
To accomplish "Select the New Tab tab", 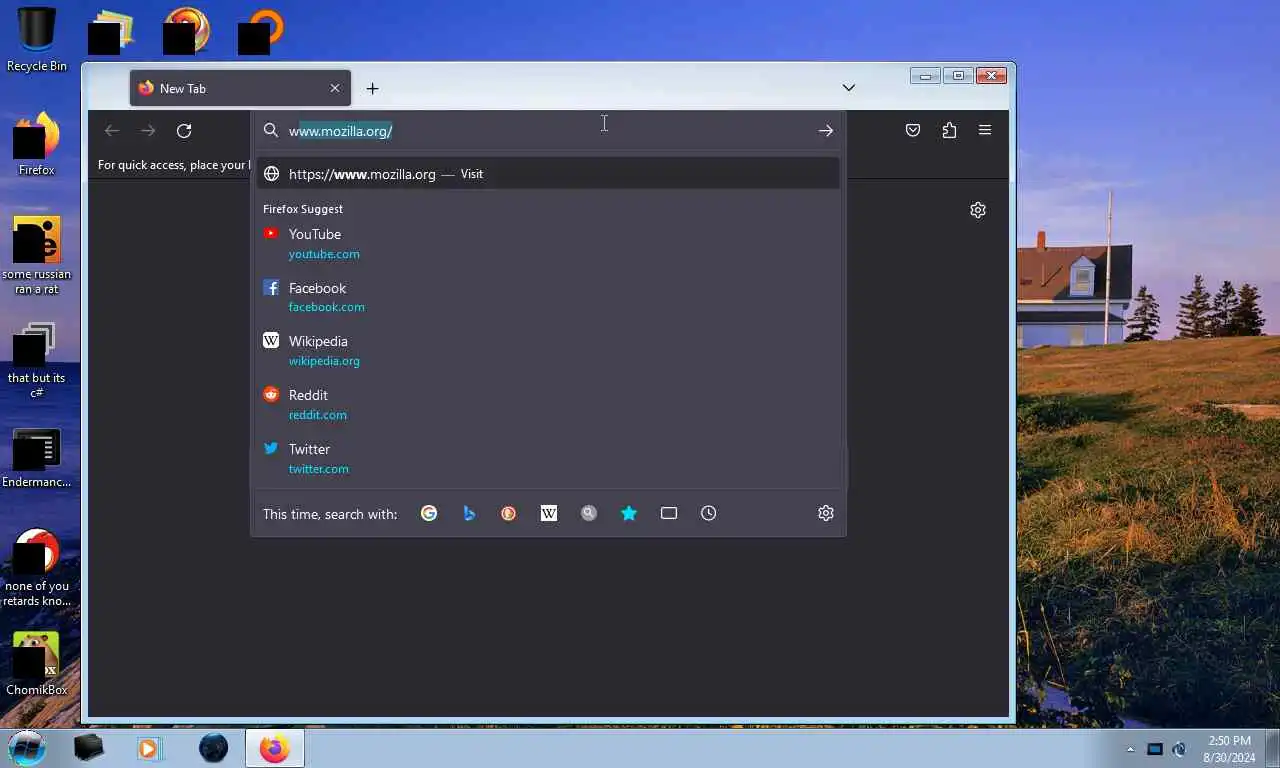I will [240, 88].
